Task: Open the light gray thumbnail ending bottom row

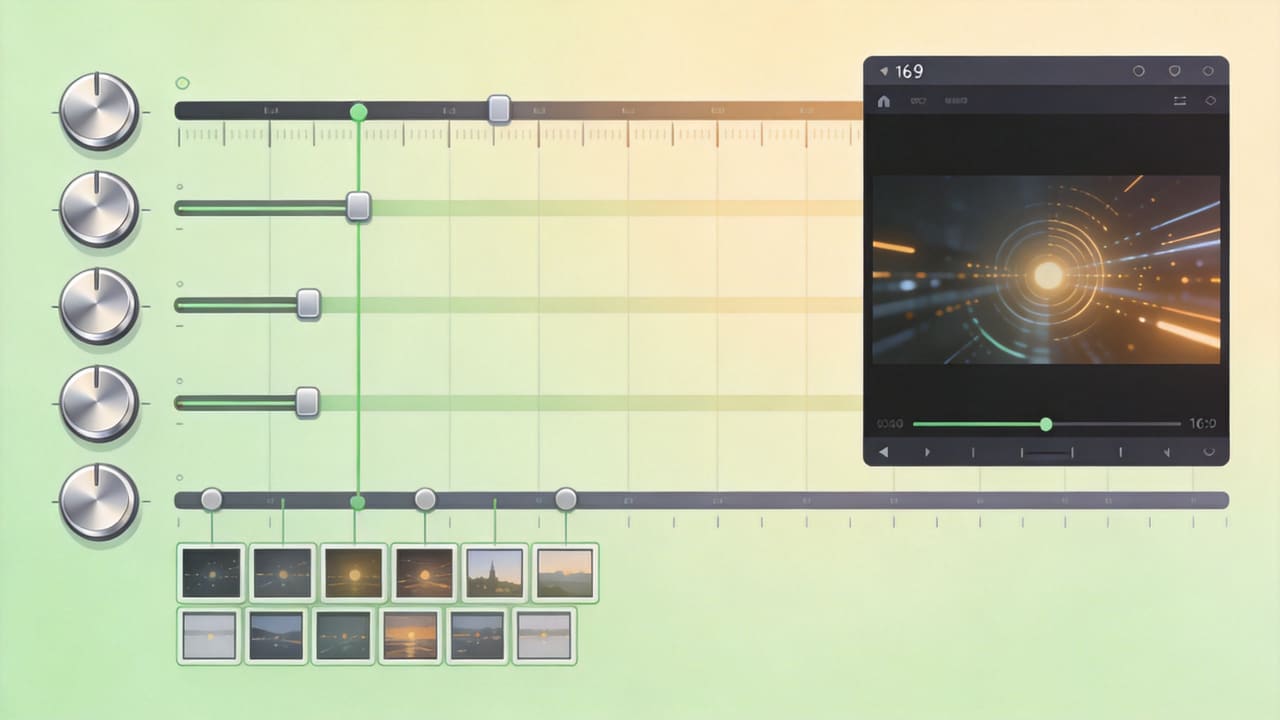Action: click(x=545, y=635)
